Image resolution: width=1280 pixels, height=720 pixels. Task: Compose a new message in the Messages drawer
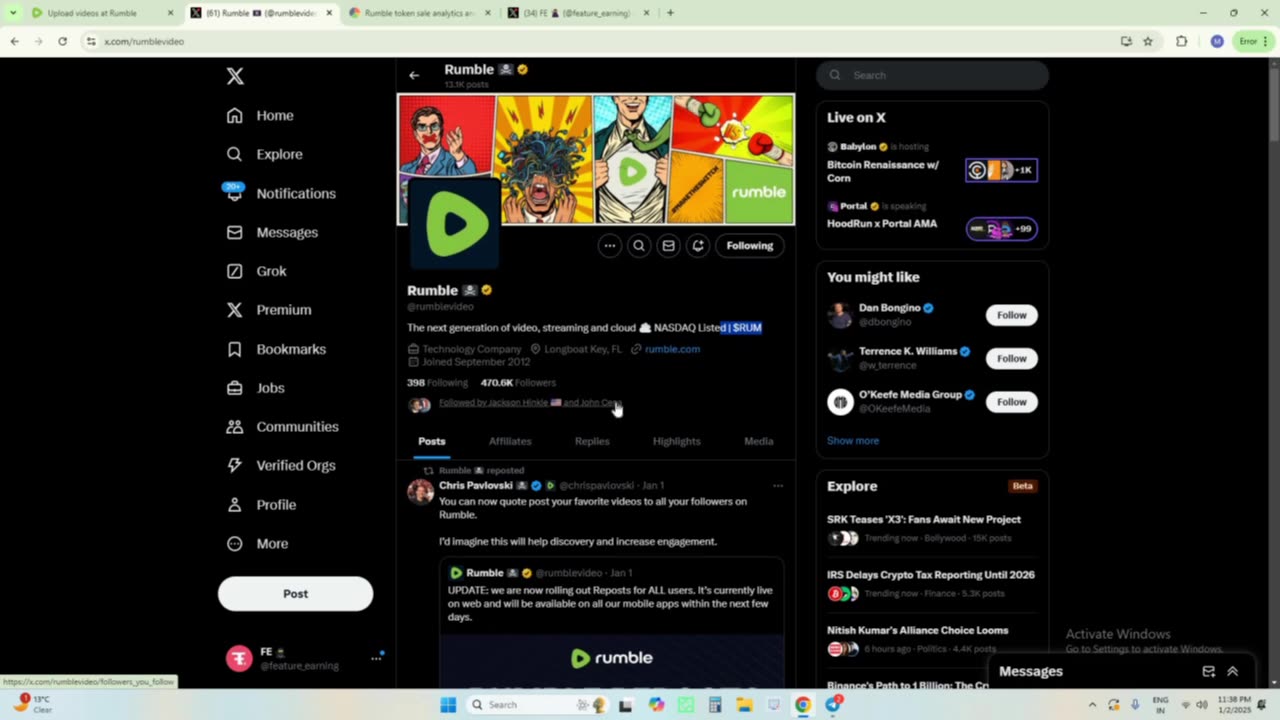tap(1209, 672)
